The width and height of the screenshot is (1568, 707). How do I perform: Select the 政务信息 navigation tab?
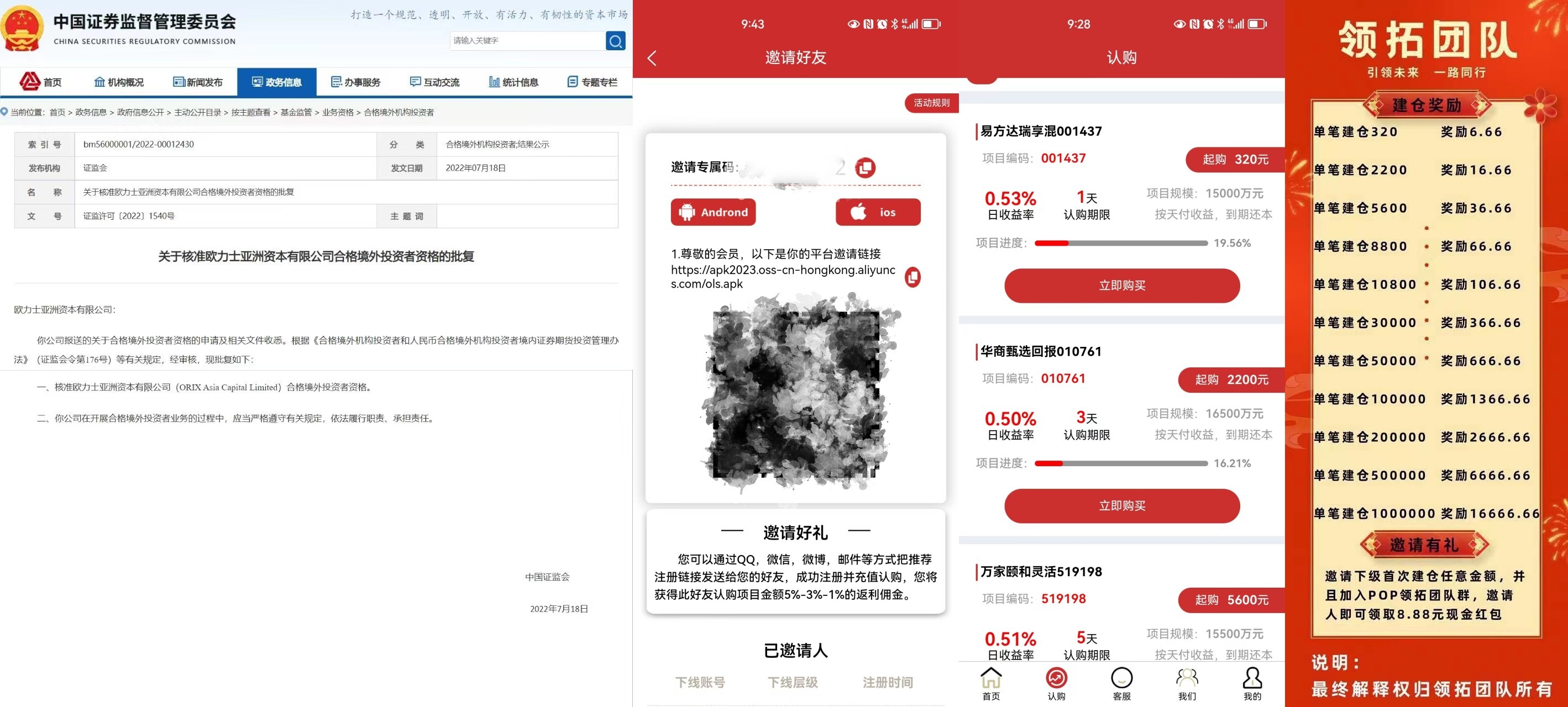click(277, 82)
